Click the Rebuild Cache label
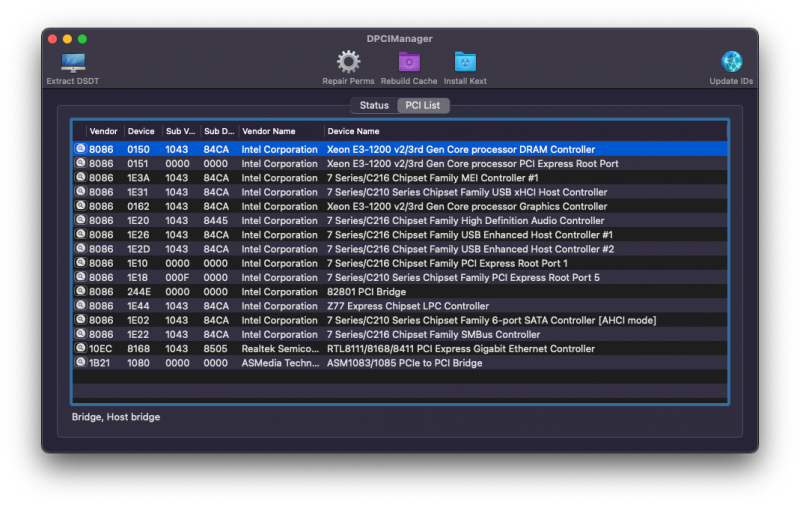Viewport: 800px width, 508px height. [409, 81]
